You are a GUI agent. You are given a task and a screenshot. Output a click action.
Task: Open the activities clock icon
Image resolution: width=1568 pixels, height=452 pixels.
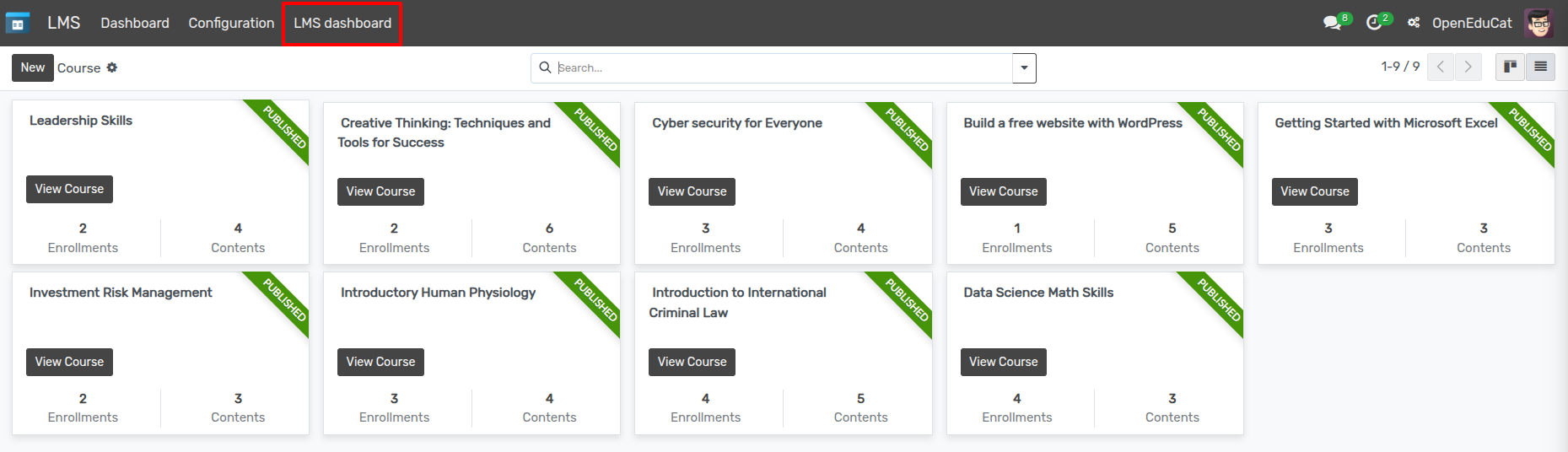pyautogui.click(x=1374, y=23)
